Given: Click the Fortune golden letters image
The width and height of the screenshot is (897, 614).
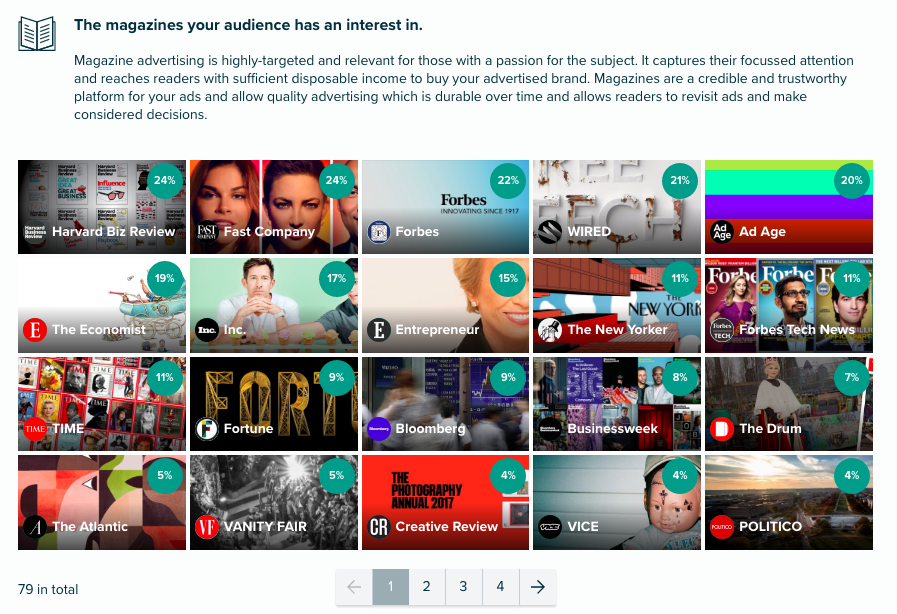Looking at the screenshot, I should click(273, 404).
